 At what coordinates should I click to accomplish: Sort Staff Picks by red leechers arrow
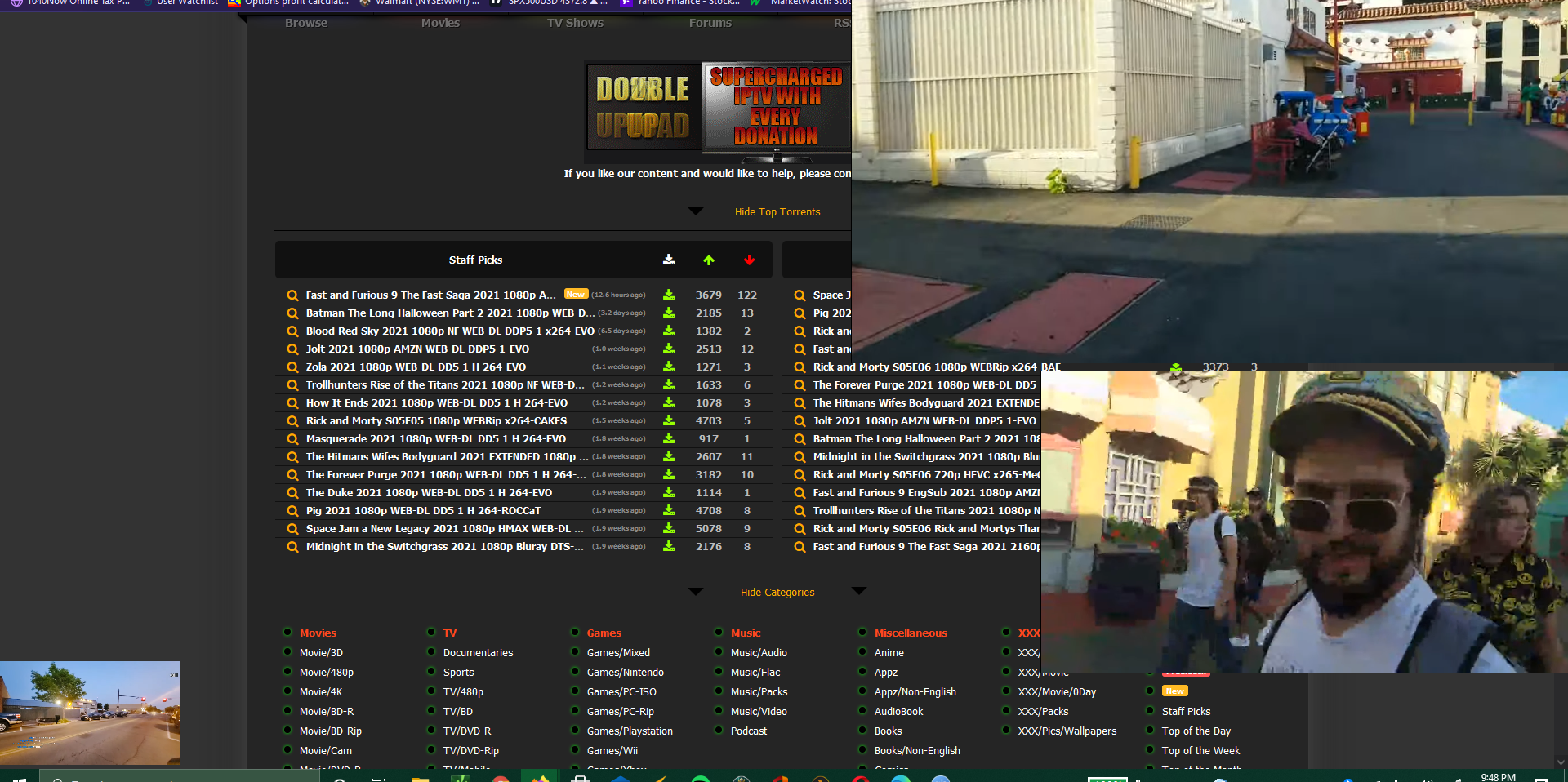pos(749,260)
